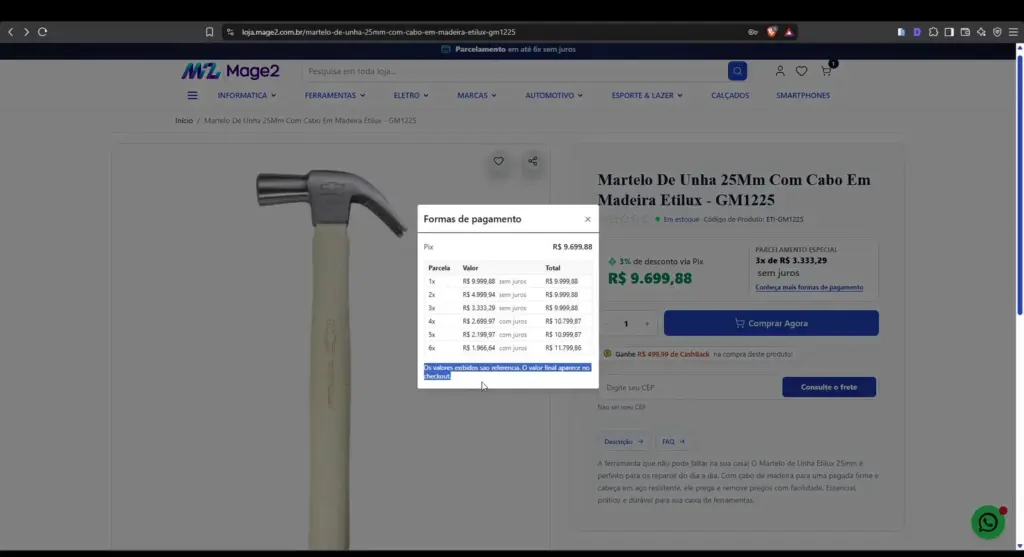Click the 1x installment row
The image size is (1024, 557).
(508, 281)
